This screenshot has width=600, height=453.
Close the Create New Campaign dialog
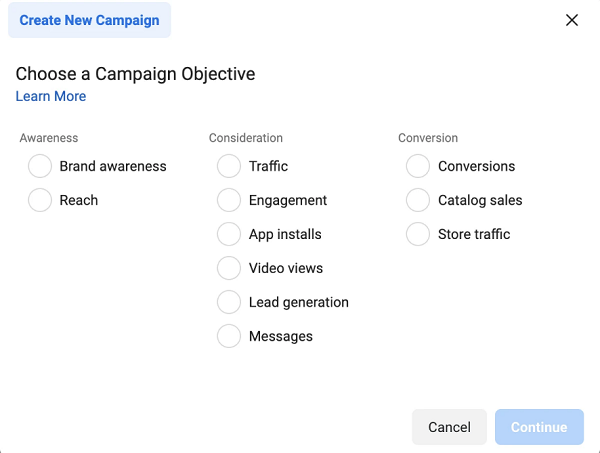pyautogui.click(x=572, y=20)
